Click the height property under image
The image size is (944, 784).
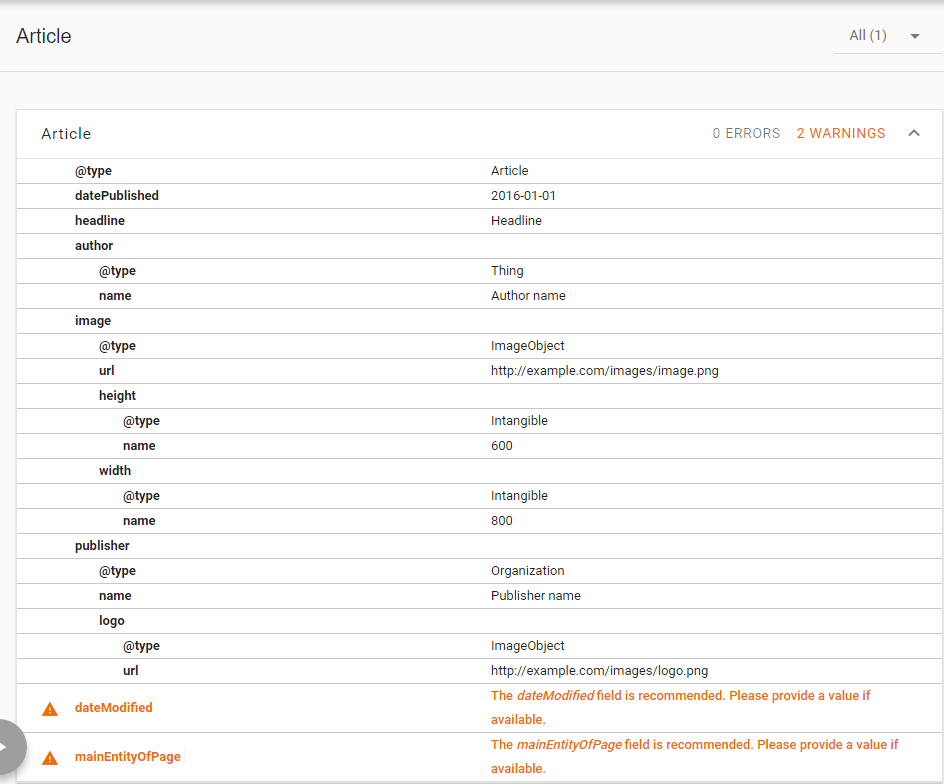[117, 396]
